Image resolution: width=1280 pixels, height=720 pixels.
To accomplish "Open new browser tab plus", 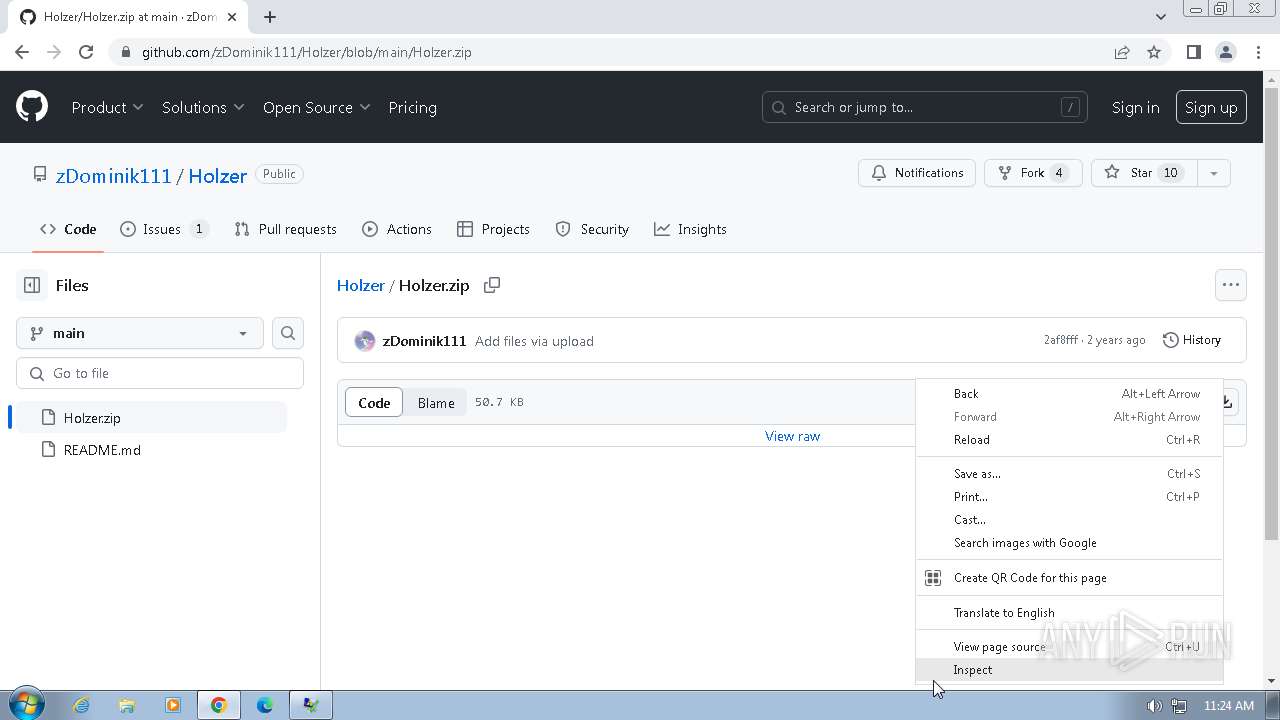I will tap(270, 17).
